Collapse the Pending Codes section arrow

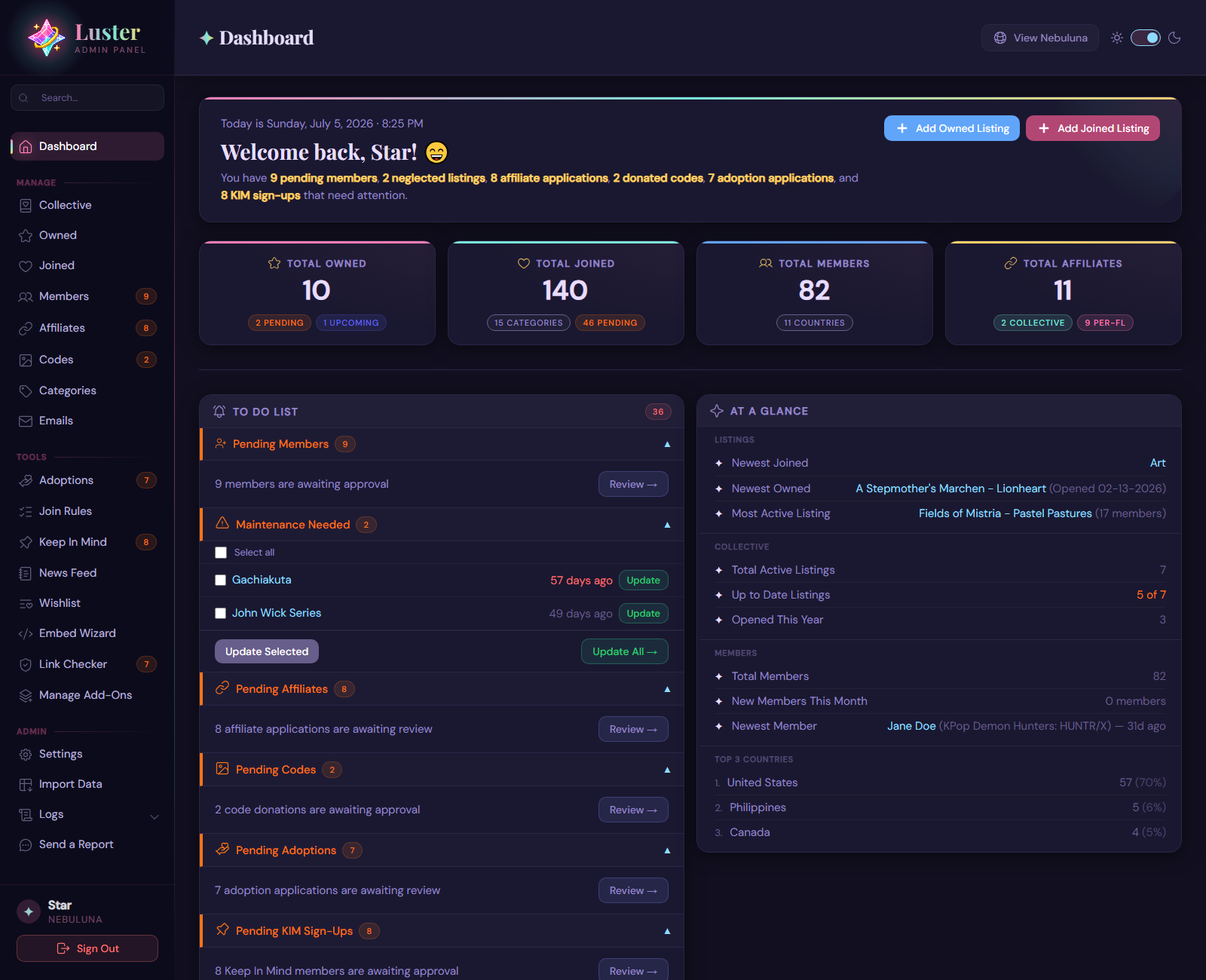(x=667, y=770)
